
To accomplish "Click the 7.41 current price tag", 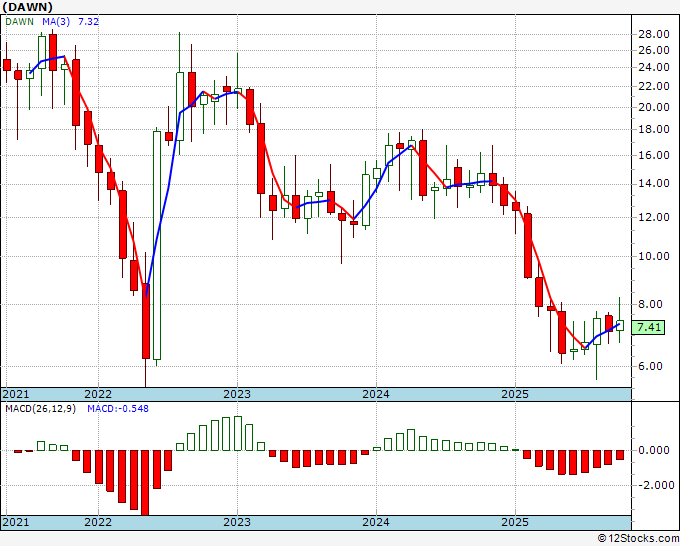I will pyautogui.click(x=649, y=327).
